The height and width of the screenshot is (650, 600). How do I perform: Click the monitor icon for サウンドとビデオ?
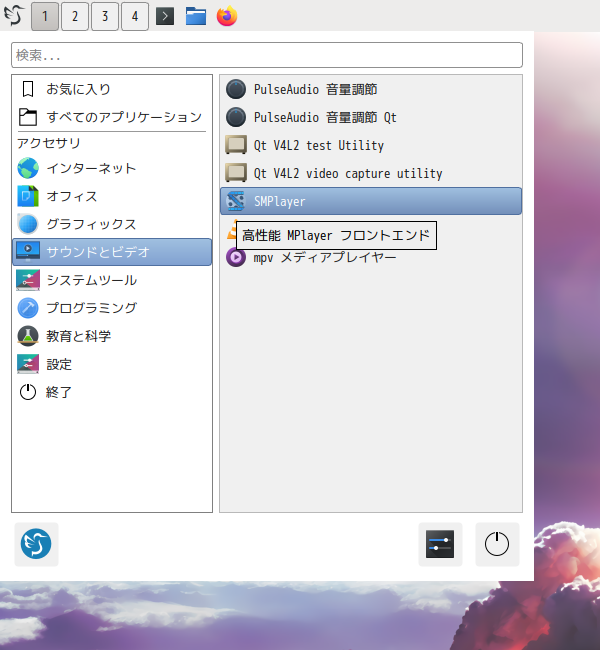pyautogui.click(x=28, y=252)
